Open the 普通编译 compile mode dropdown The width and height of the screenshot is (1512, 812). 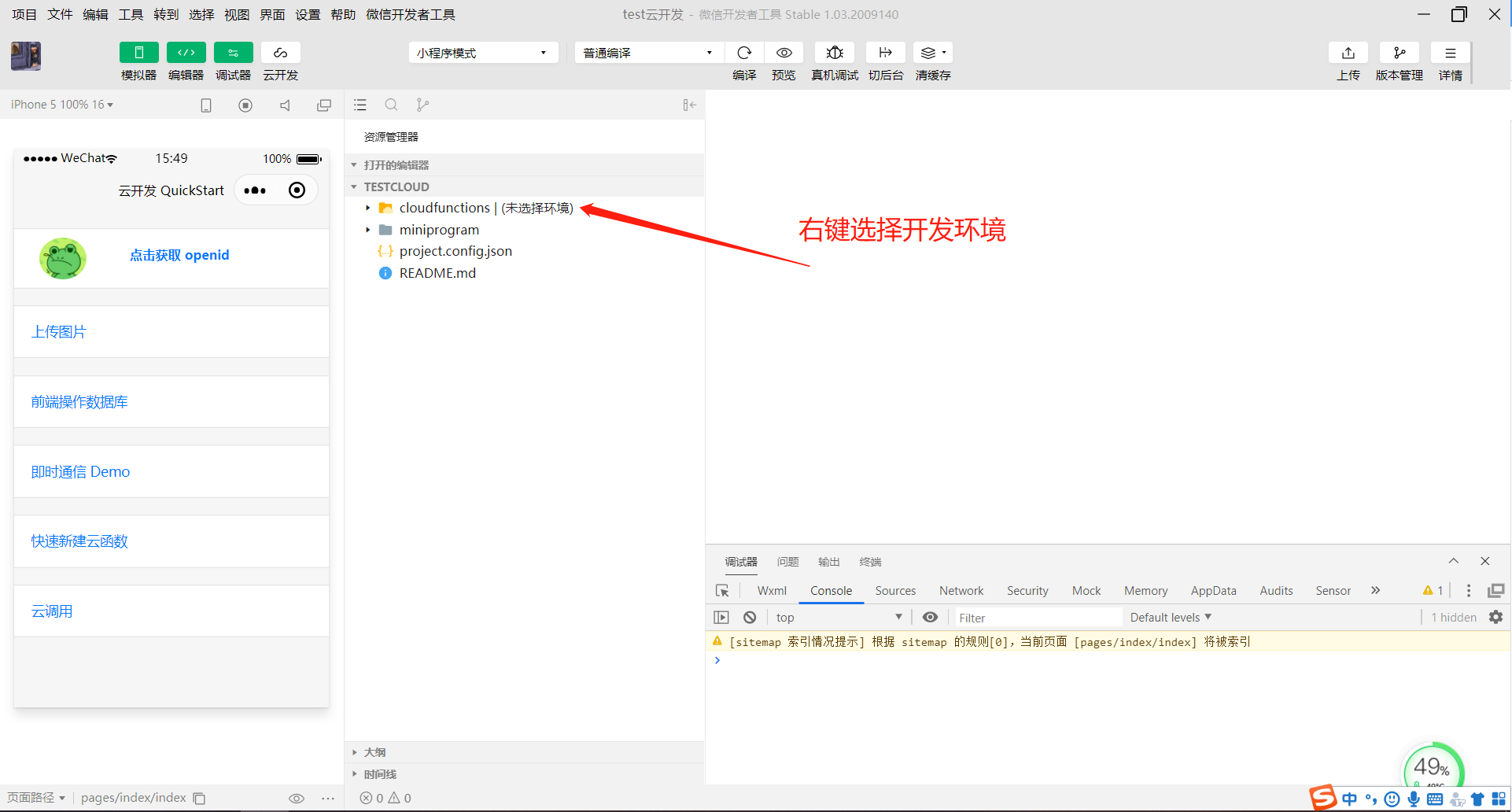649,53
